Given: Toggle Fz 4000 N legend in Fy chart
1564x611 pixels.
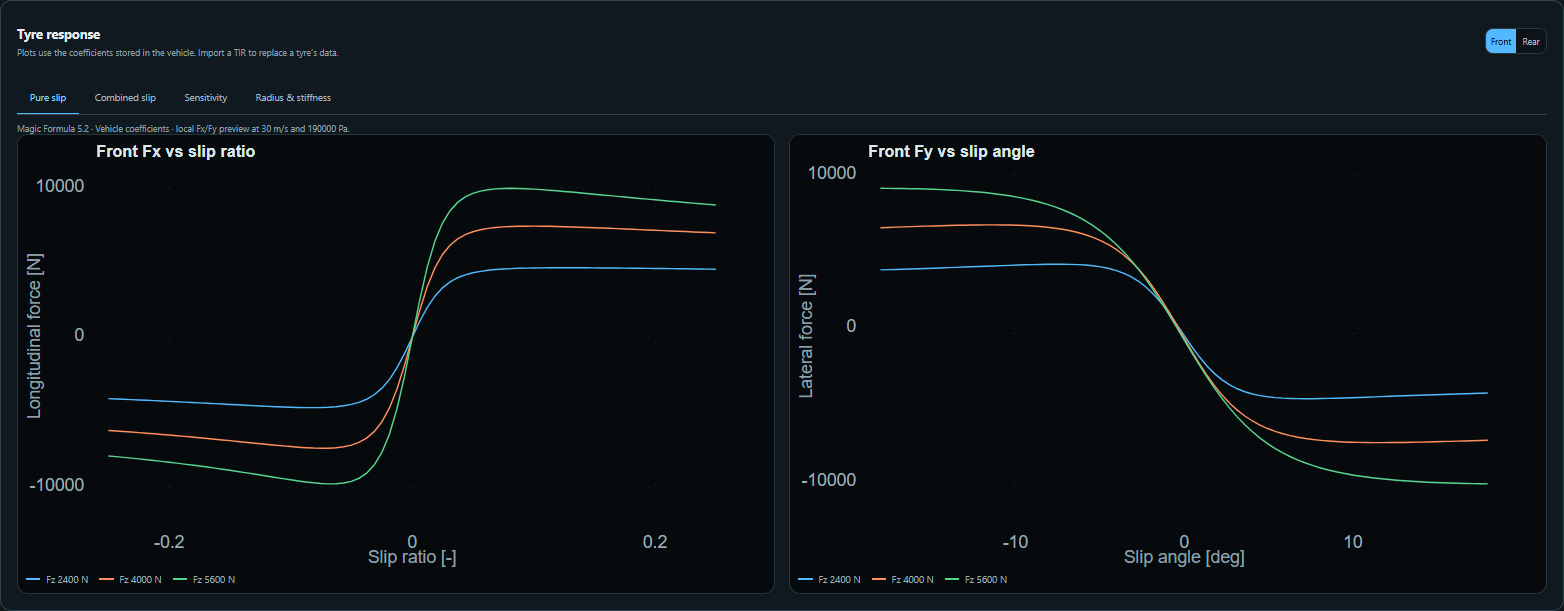Looking at the screenshot, I should (903, 580).
